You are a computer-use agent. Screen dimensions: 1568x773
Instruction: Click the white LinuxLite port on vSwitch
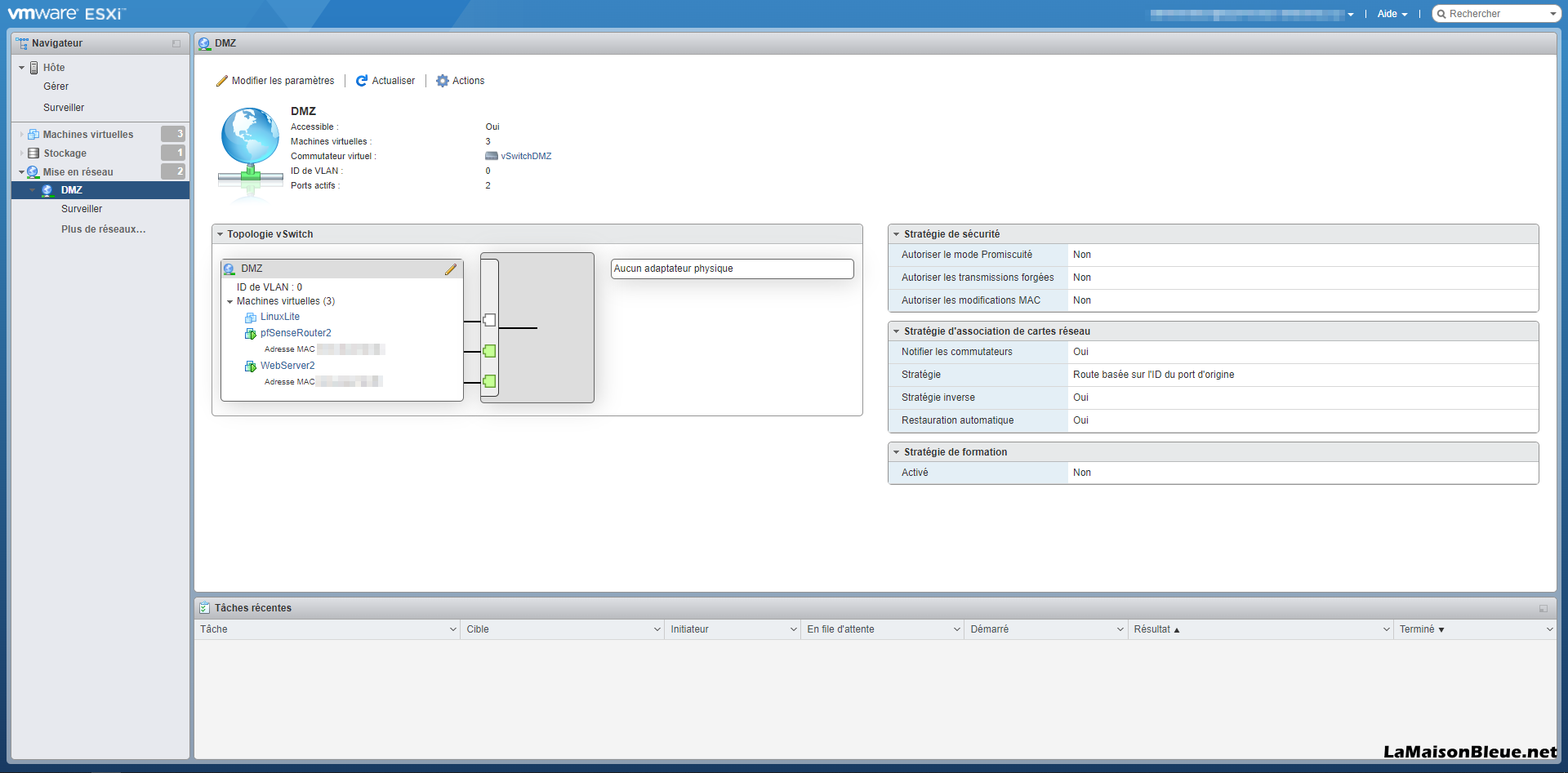coord(489,320)
